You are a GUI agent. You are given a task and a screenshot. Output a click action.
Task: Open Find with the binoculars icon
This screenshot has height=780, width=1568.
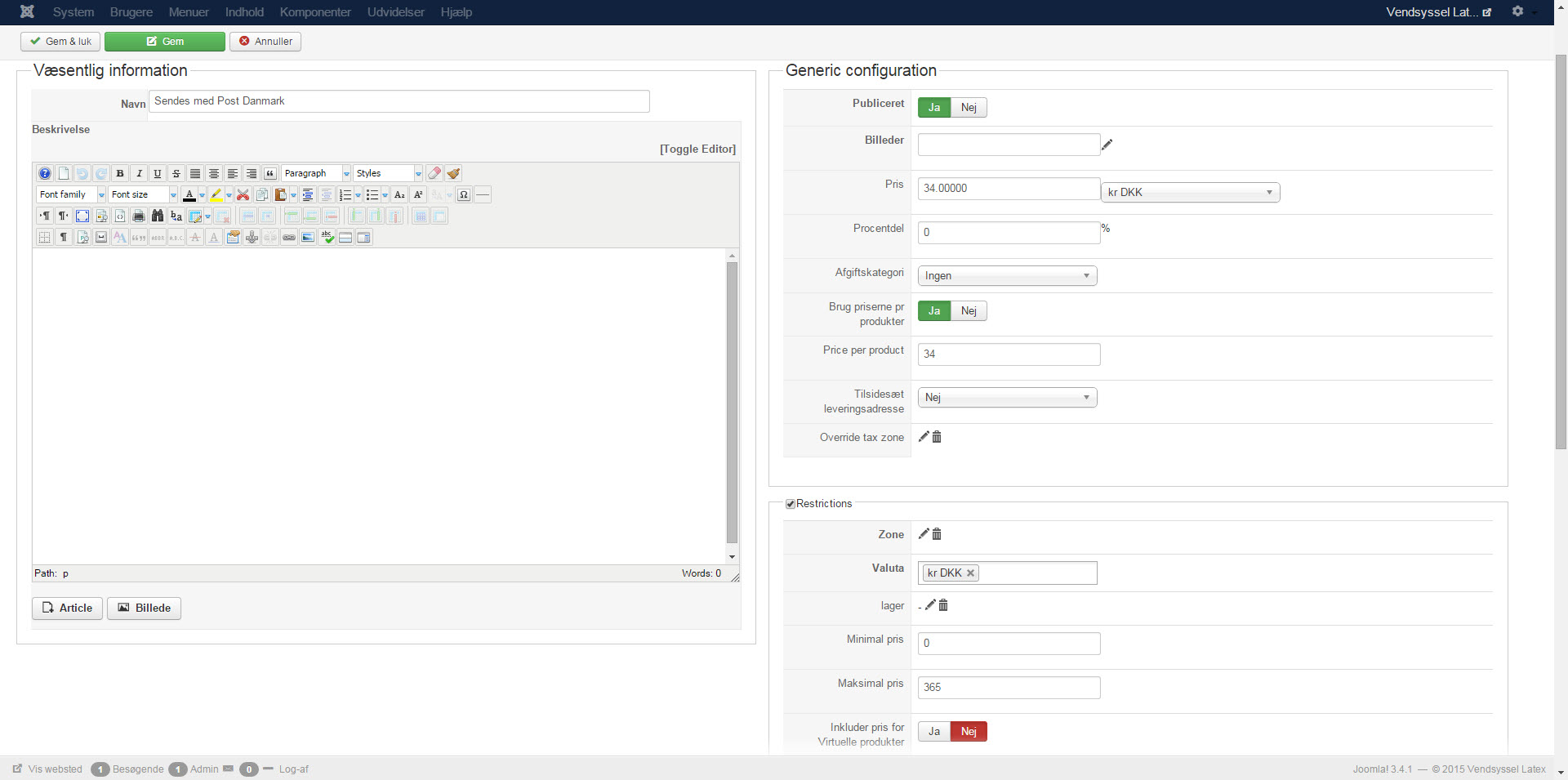[158, 216]
